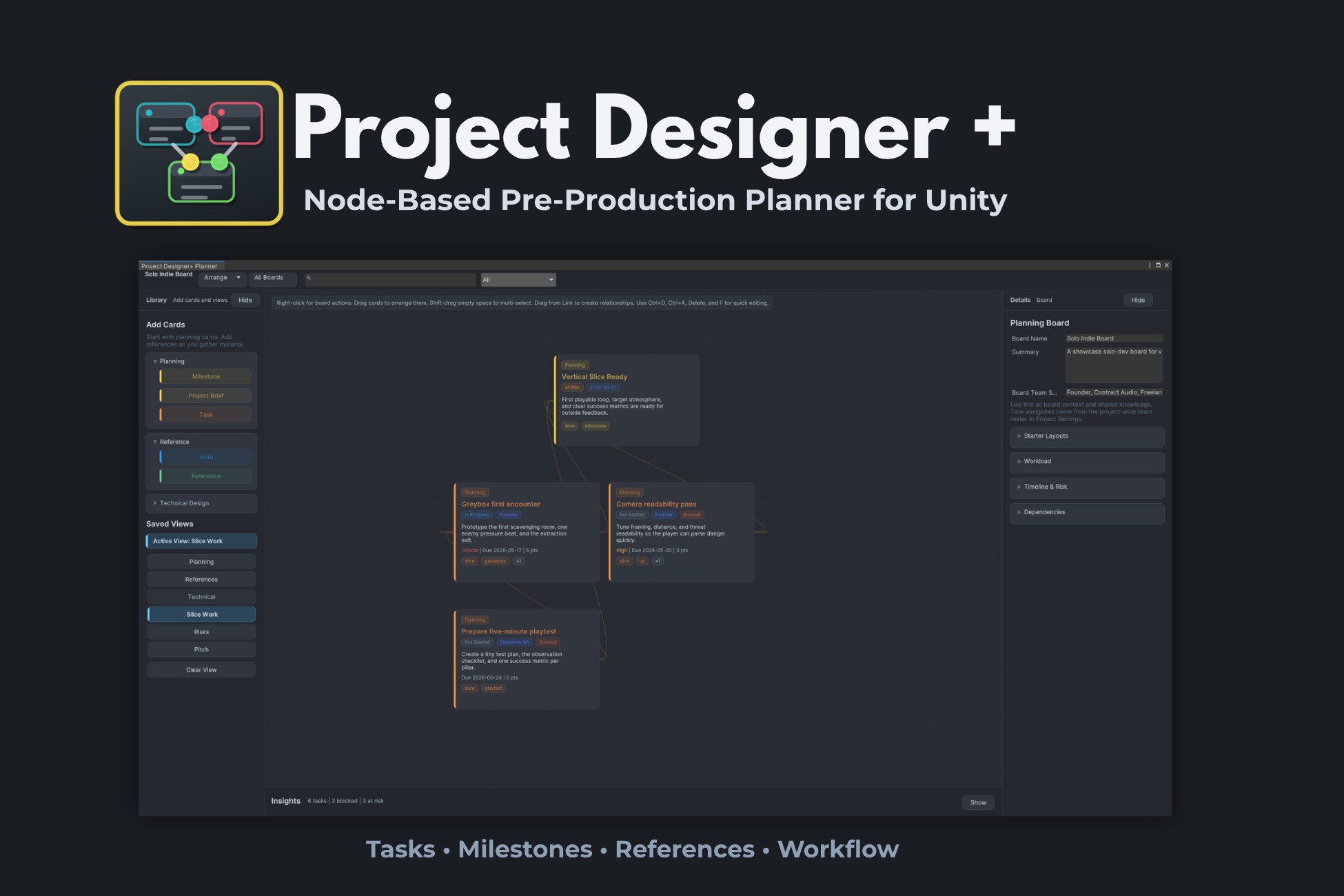1344x896 pixels.
Task: Click the Summary text area
Action: coord(1114,365)
